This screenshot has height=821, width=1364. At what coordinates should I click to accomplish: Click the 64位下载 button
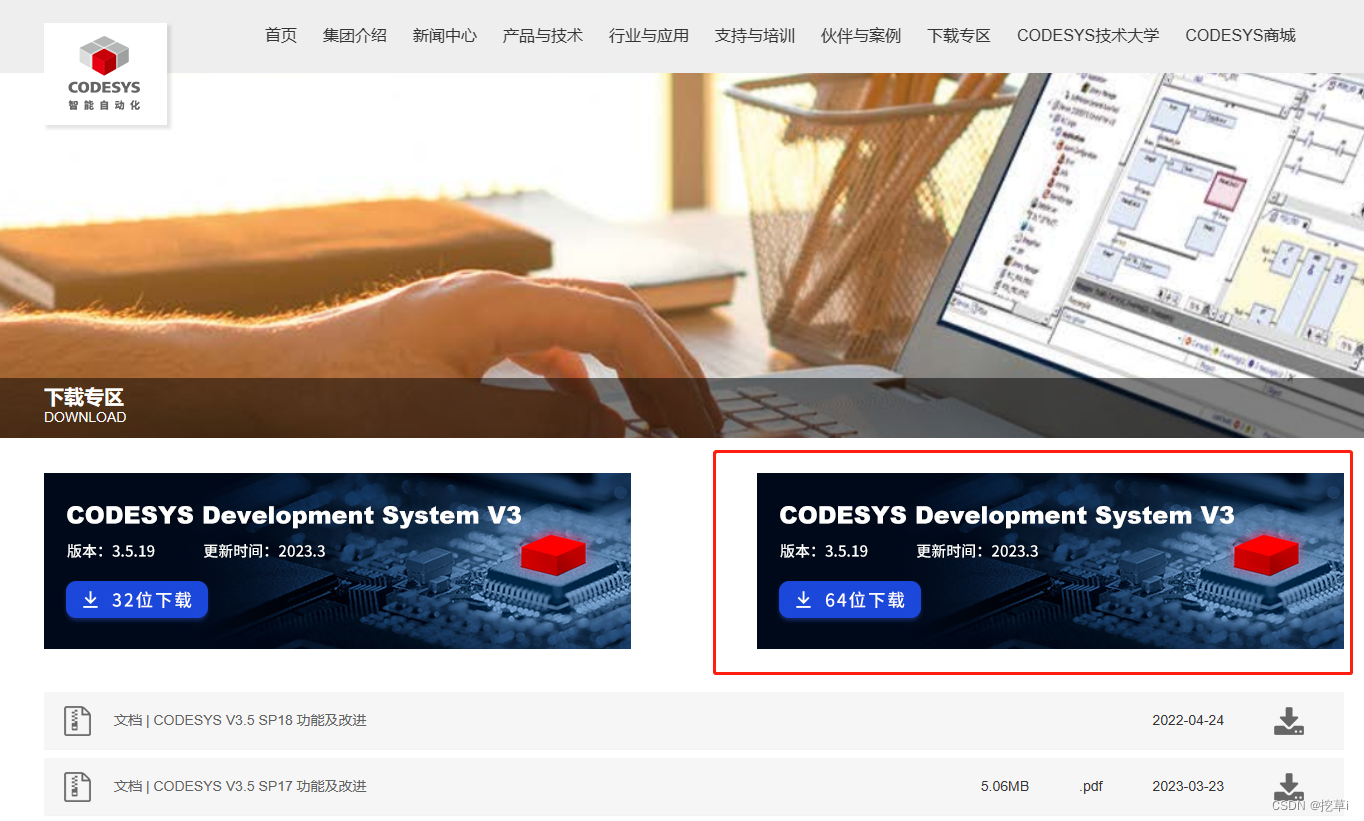click(x=850, y=599)
